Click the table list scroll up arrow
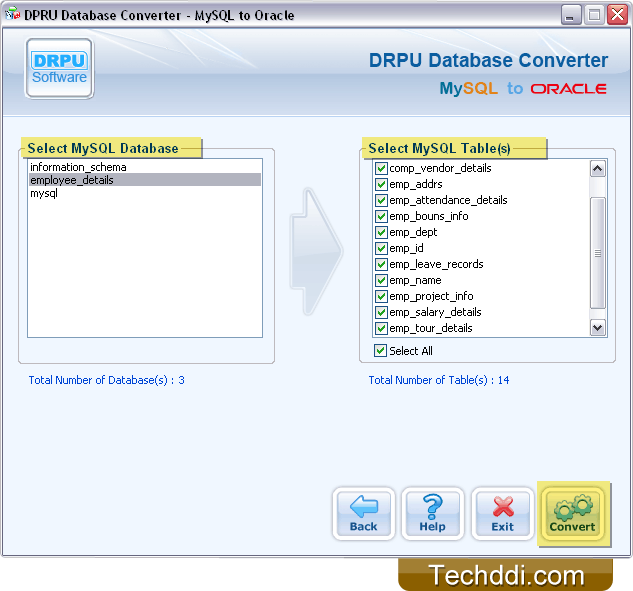 [x=597, y=168]
